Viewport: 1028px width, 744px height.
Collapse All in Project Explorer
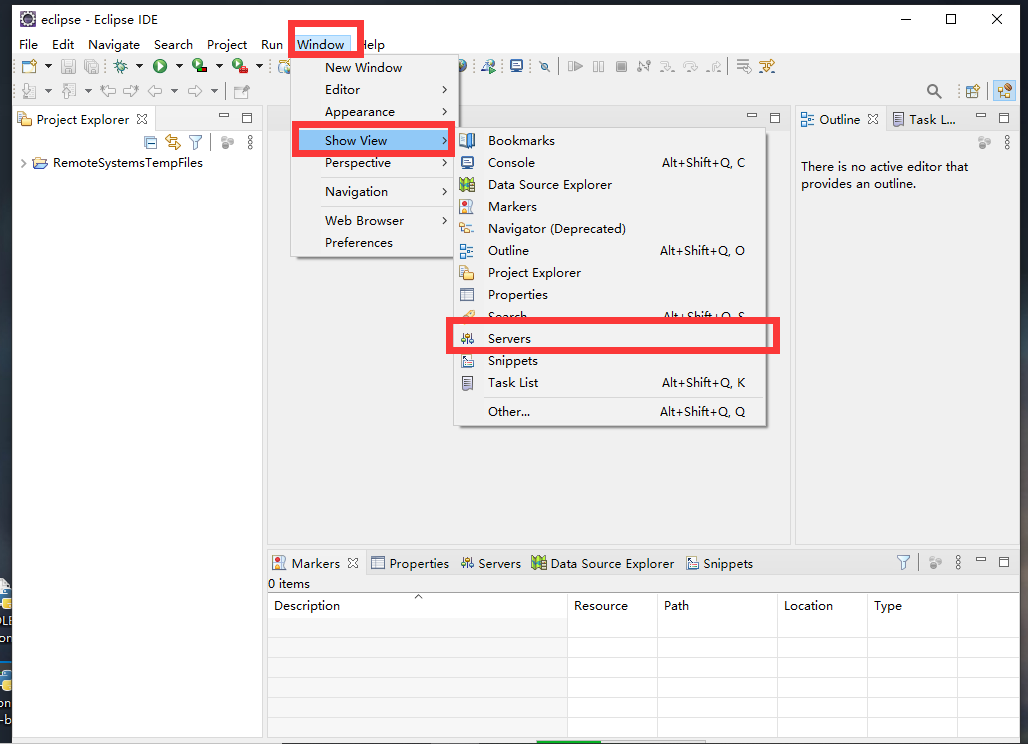click(150, 142)
